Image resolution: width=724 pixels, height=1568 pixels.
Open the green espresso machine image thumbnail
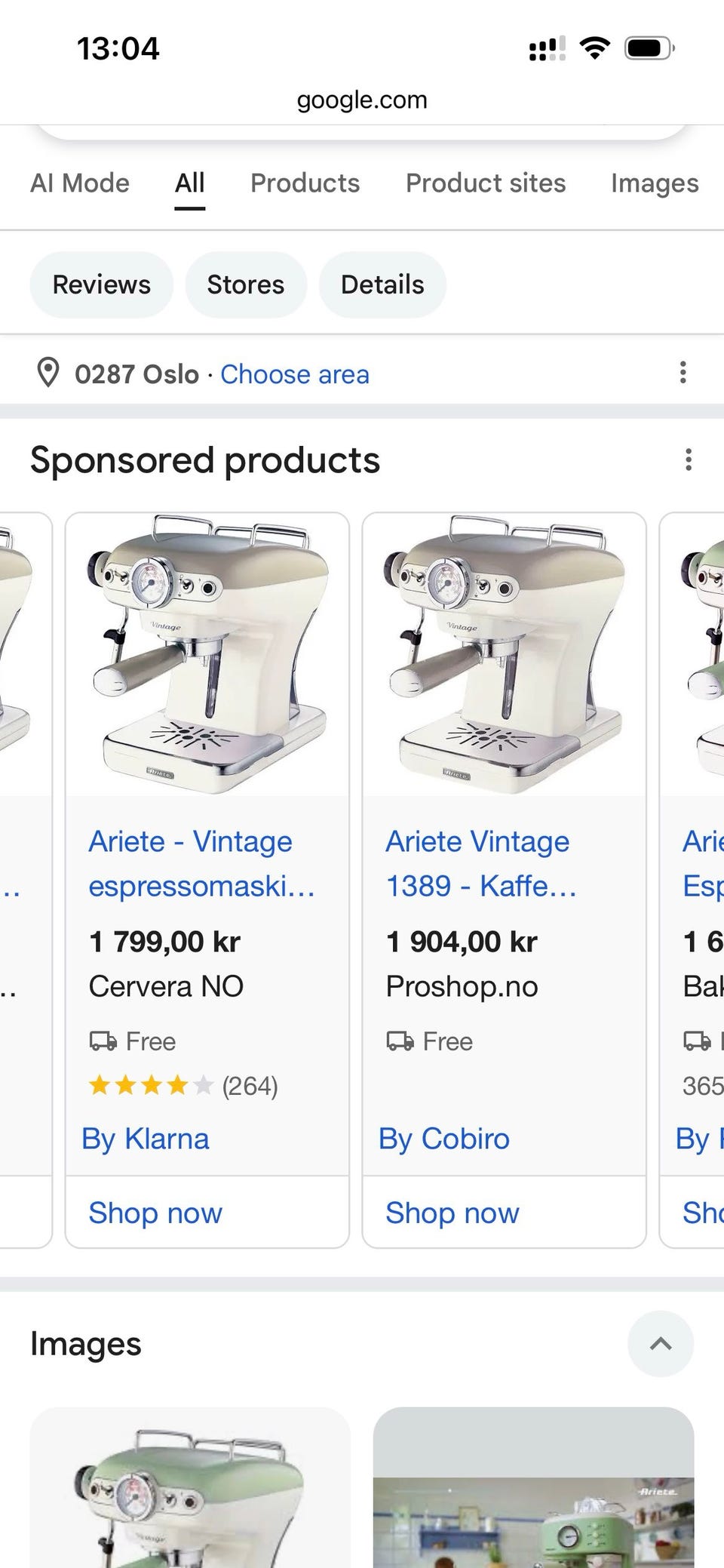pyautogui.click(x=190, y=1487)
